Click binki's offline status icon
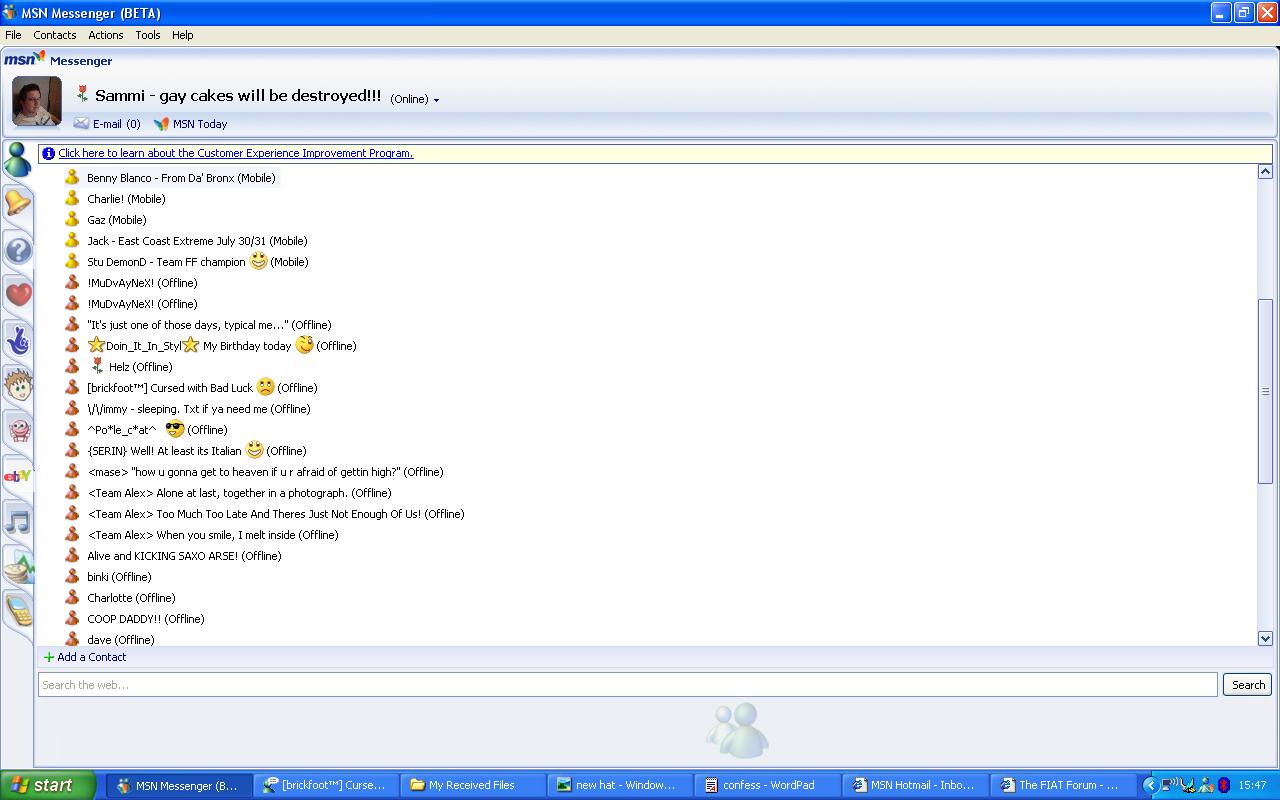Screen dimensions: 1280x800 tap(72, 576)
